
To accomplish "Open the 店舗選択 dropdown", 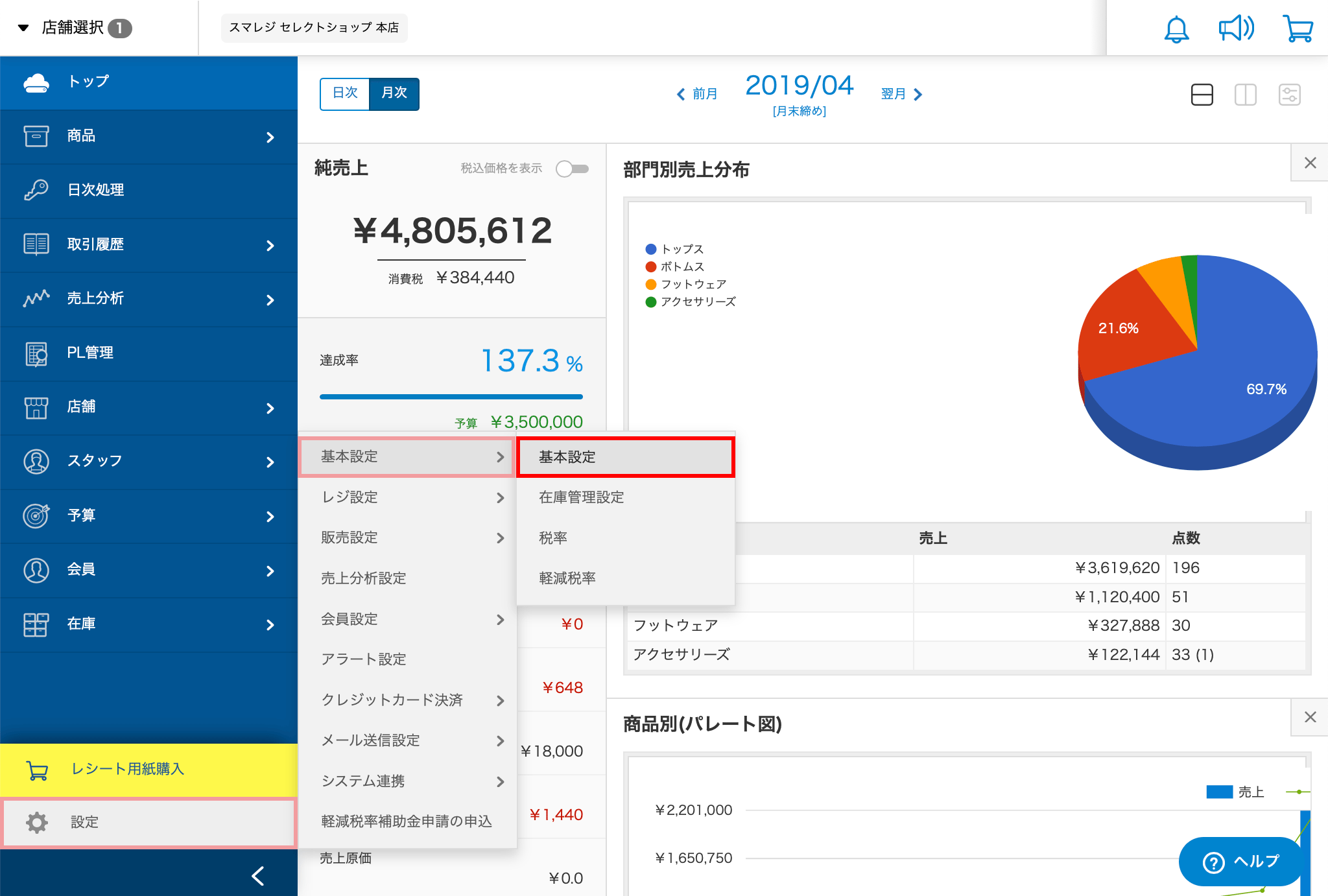I will (75, 28).
